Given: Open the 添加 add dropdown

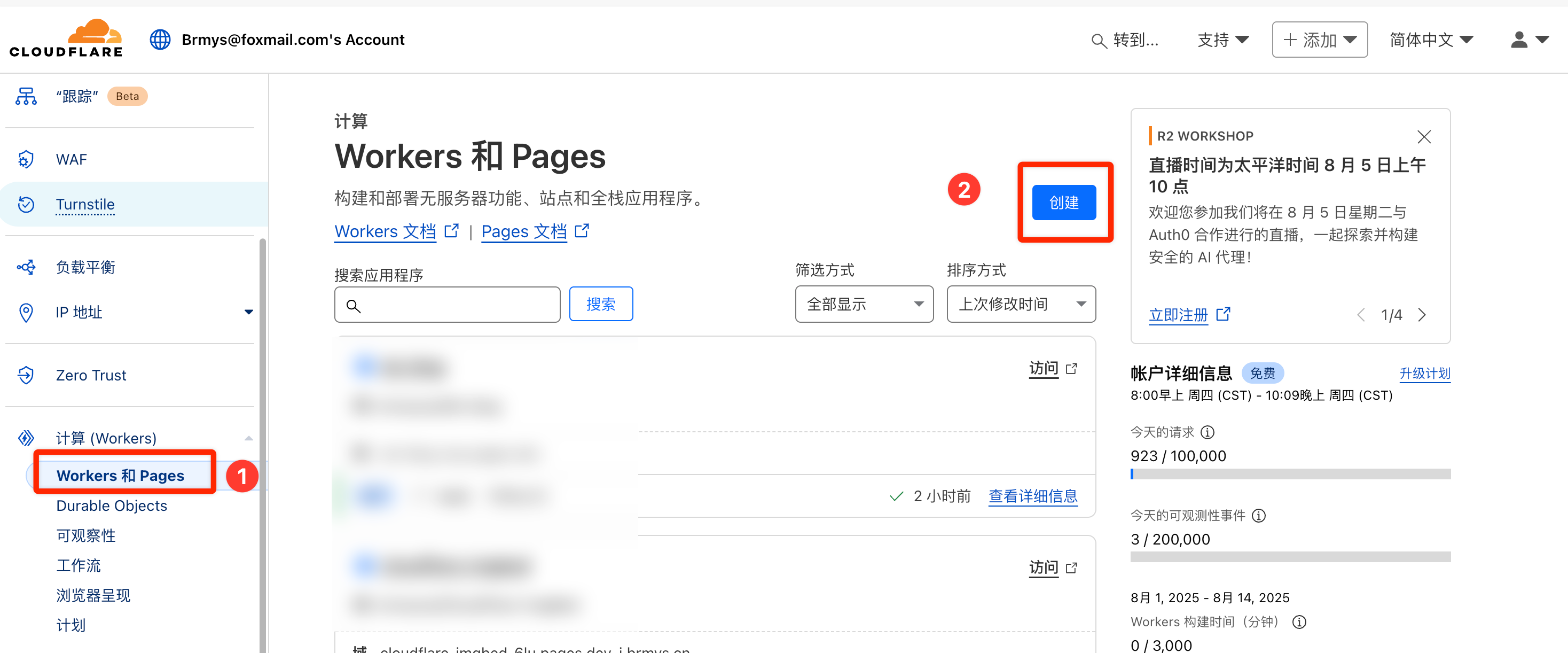Looking at the screenshot, I should point(1320,40).
